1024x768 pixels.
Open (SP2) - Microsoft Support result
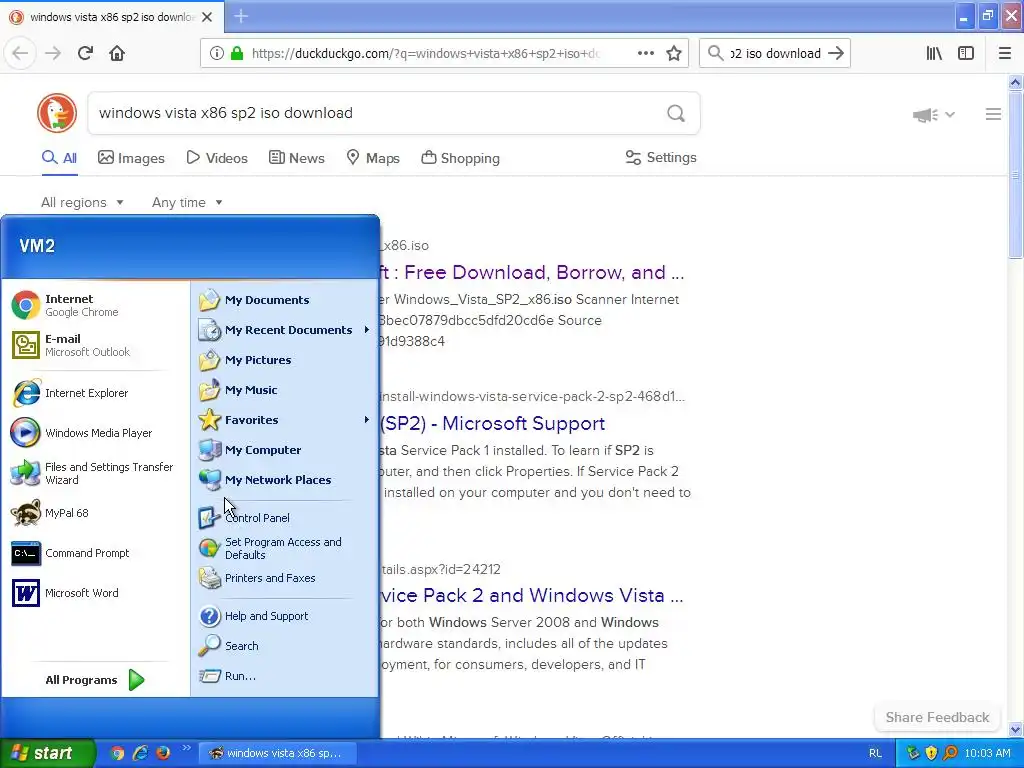pyautogui.click(x=492, y=423)
